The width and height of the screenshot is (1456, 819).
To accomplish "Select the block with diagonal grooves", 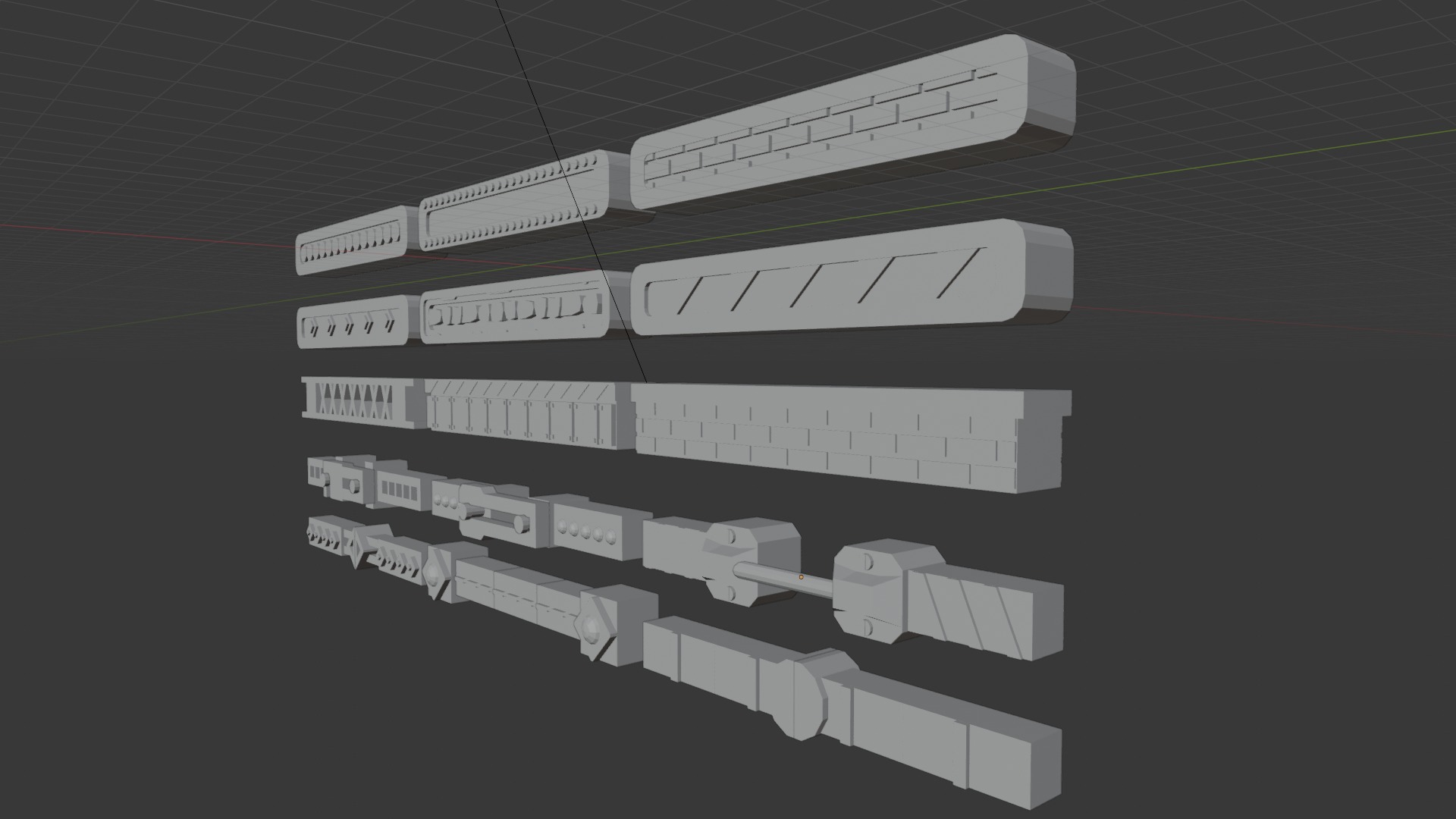I will [986, 612].
